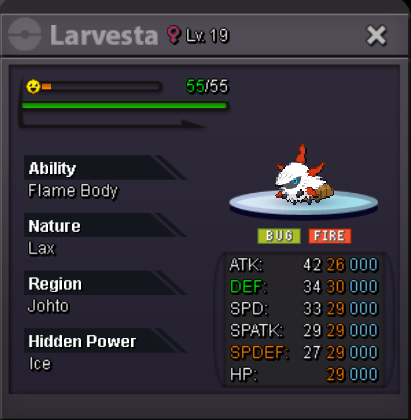Viewport: 411px width, 420px height.
Task: Click the Pokeball icon beside Larvesta's name
Action: tap(24, 35)
